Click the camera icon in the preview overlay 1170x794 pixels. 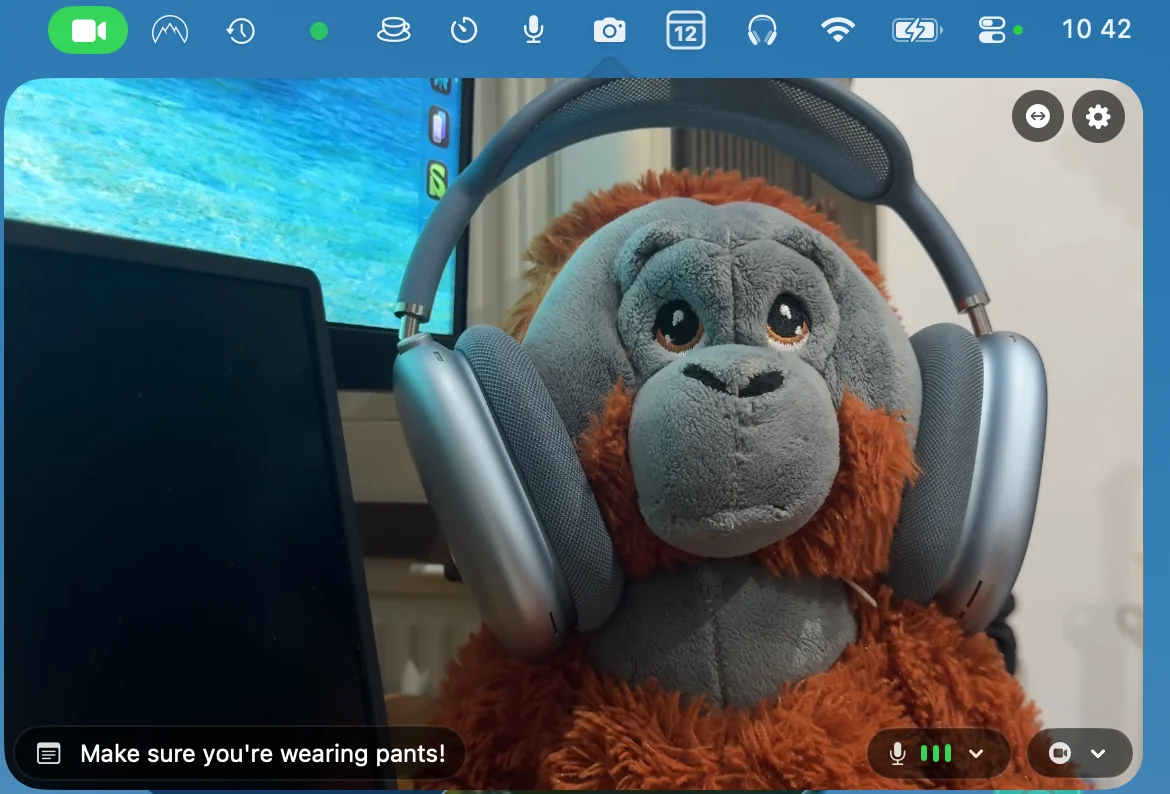pos(1060,753)
